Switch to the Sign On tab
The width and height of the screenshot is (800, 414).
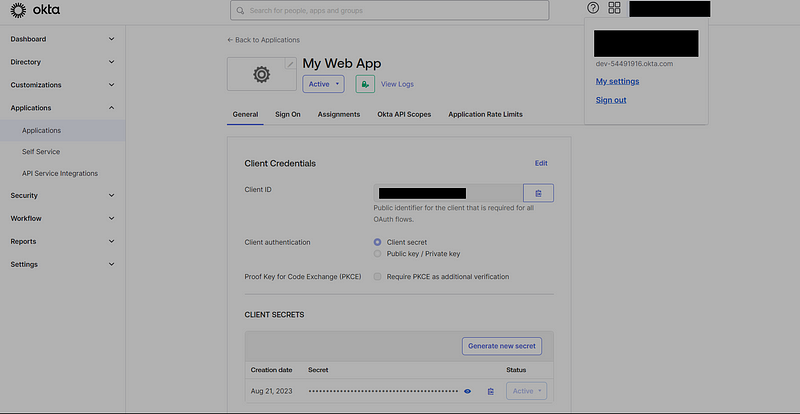288,114
